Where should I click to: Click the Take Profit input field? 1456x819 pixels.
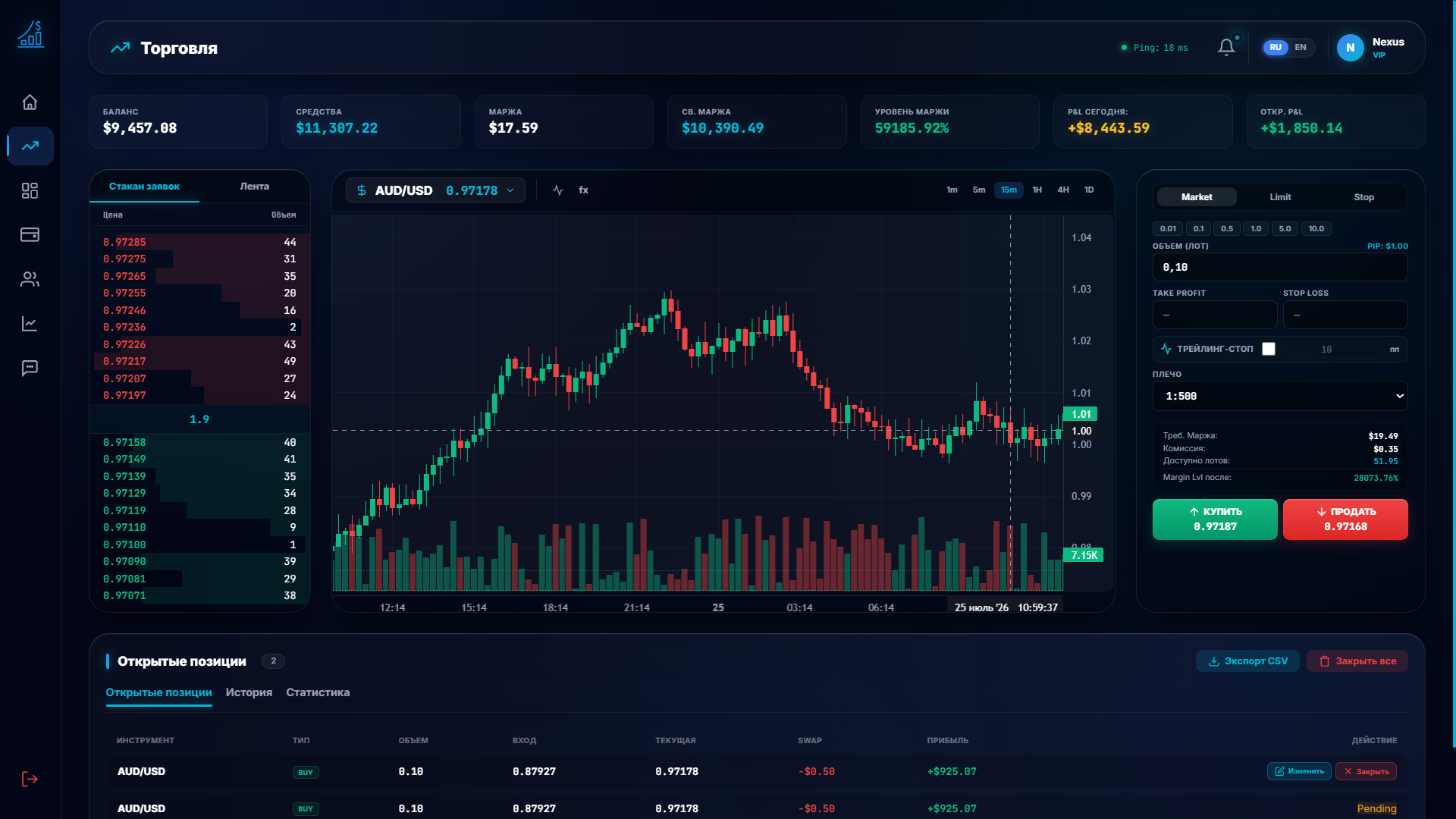(1215, 315)
